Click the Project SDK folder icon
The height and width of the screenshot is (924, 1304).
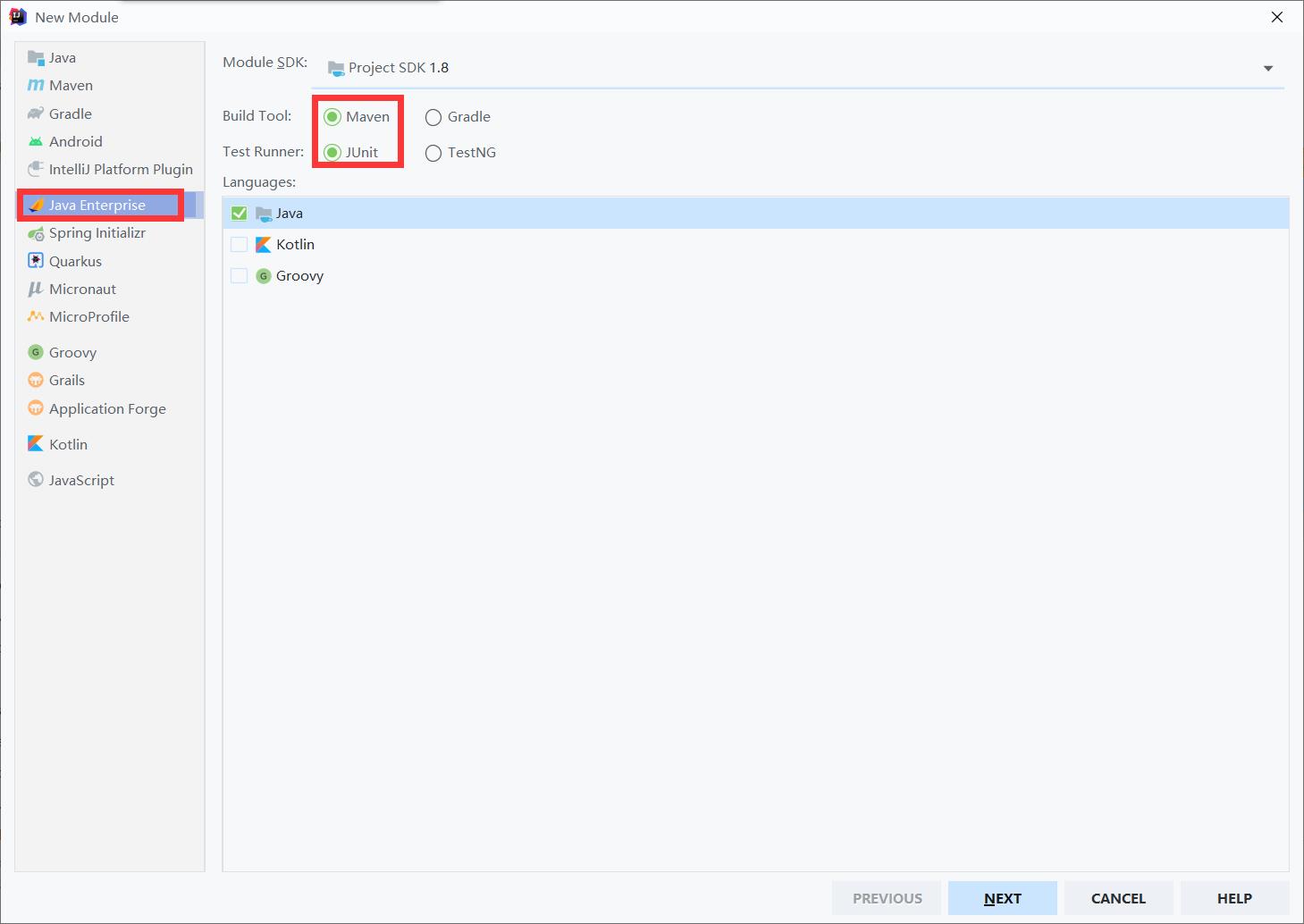point(336,68)
